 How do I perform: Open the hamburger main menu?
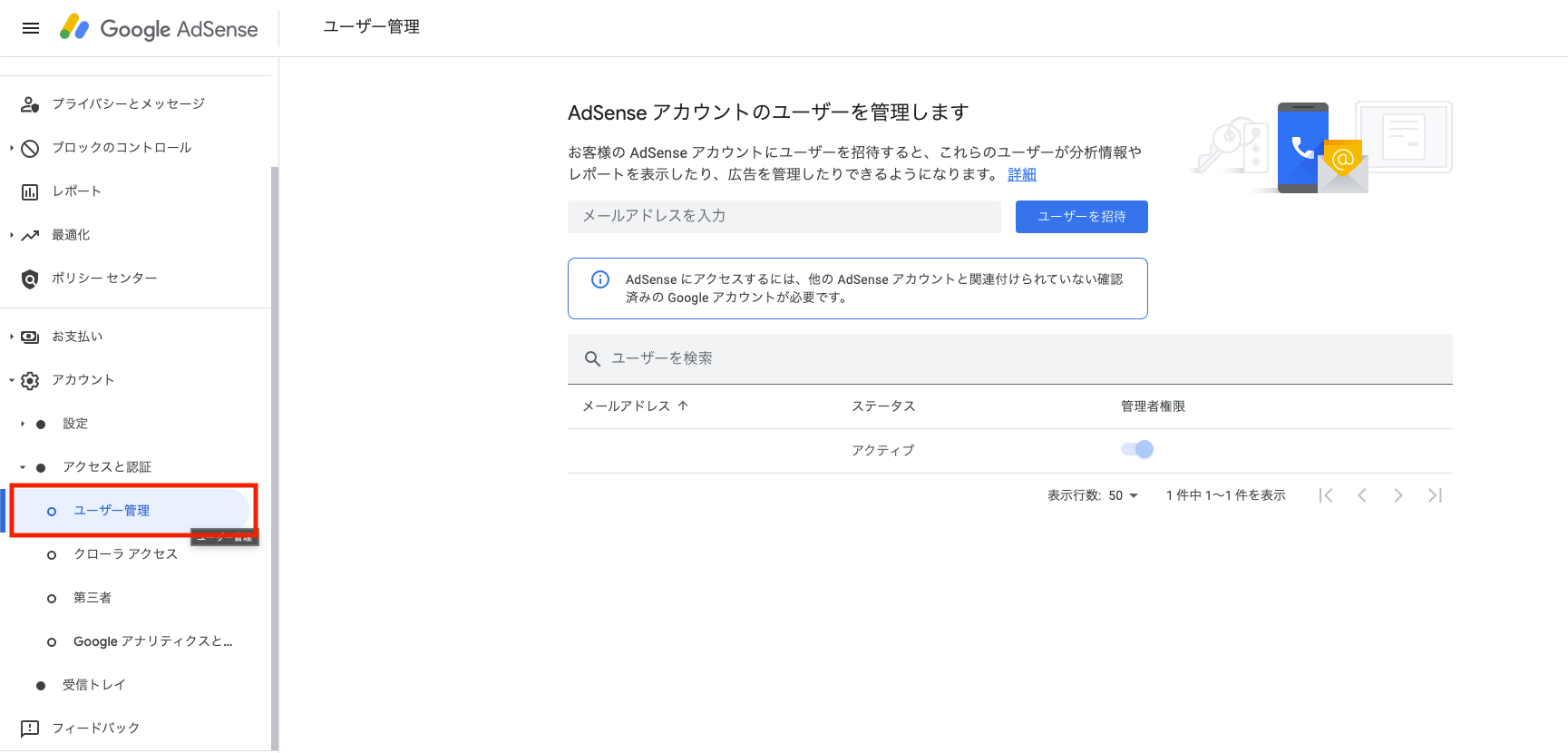click(x=31, y=28)
